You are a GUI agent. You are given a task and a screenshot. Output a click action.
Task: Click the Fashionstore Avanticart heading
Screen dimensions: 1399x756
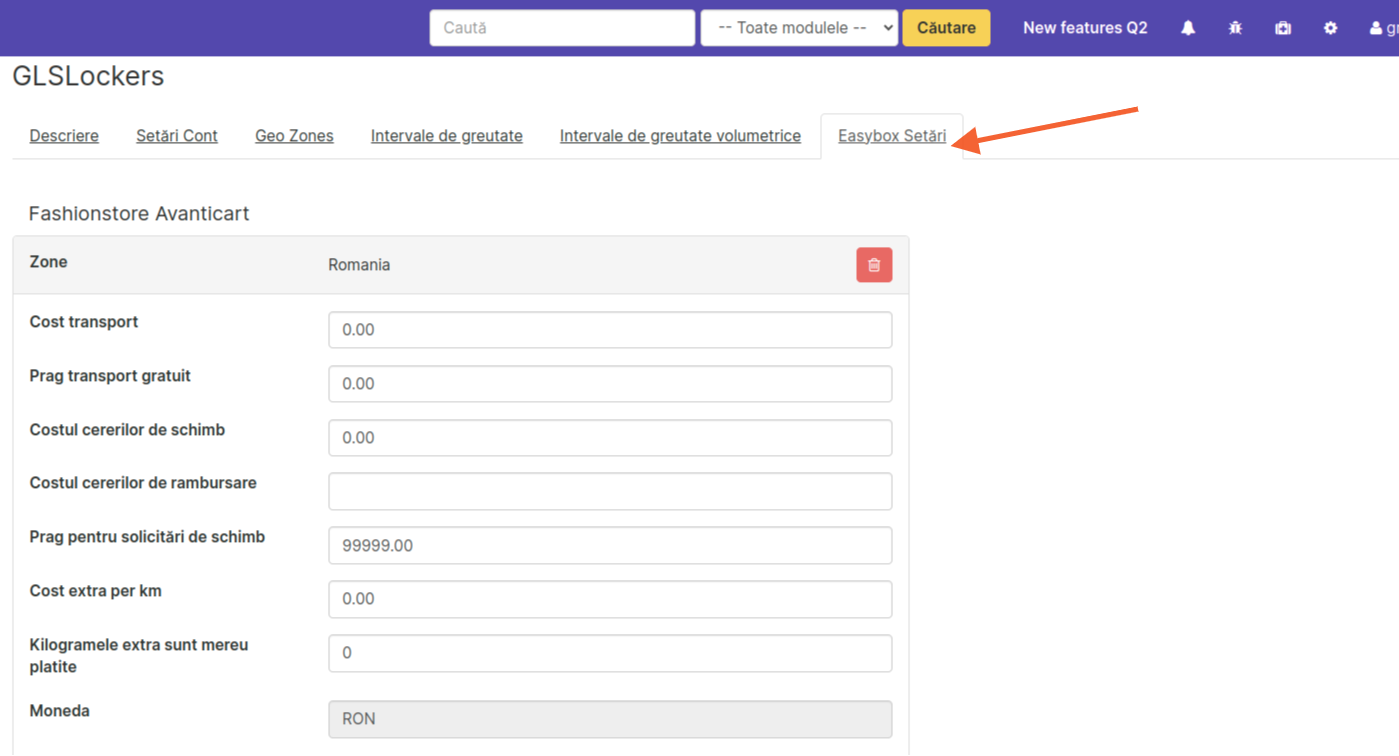click(139, 214)
